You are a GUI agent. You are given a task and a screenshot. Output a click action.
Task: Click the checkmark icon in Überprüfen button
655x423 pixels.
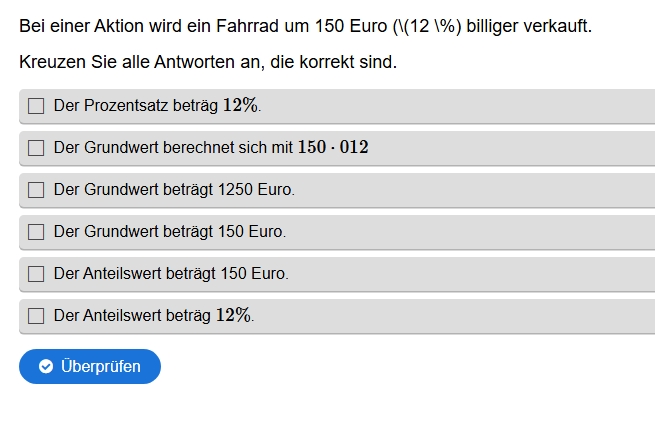tap(46, 367)
